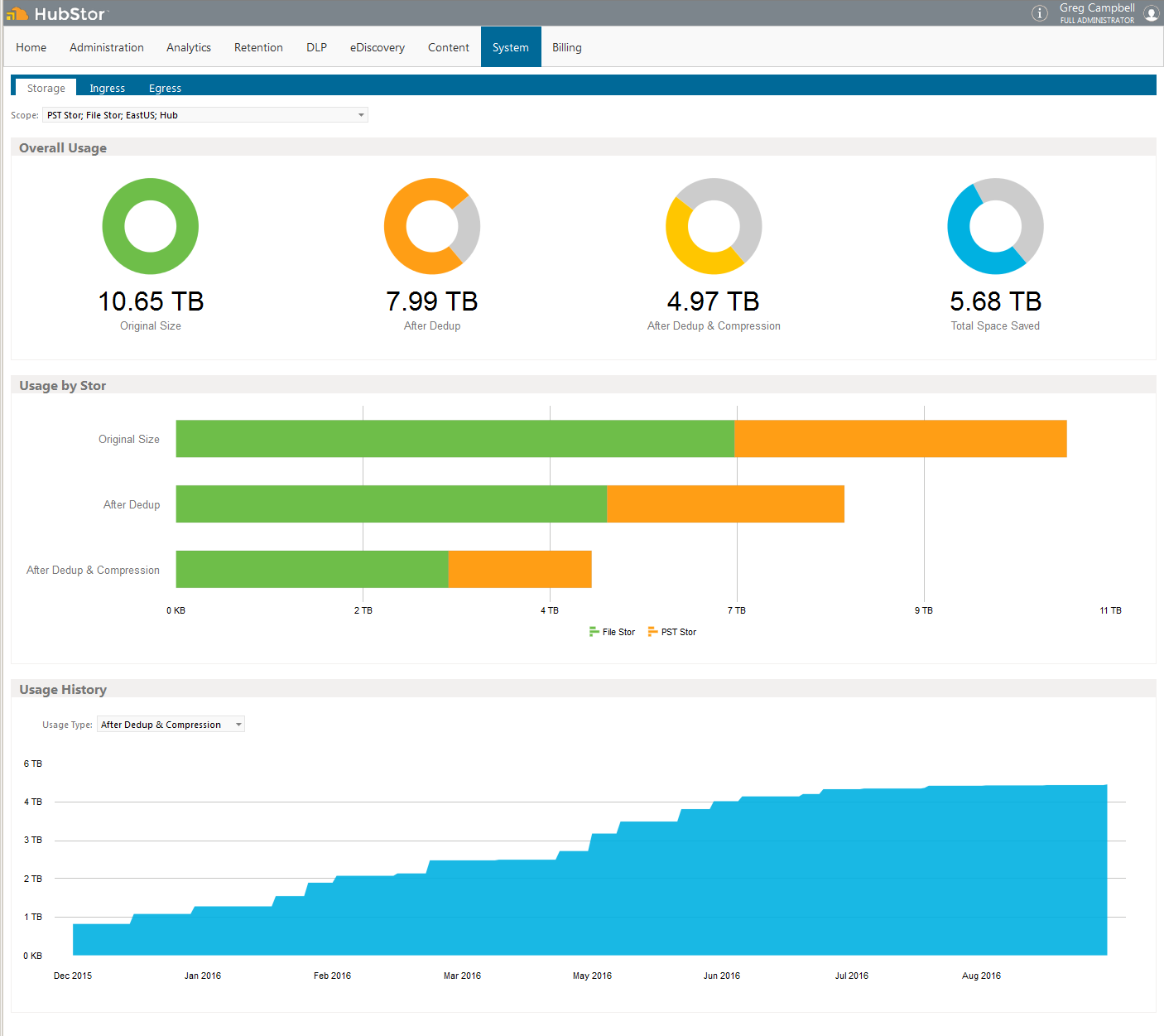Switch to the Ingress tab
Screen dimensions: 1164x1036
point(108,88)
